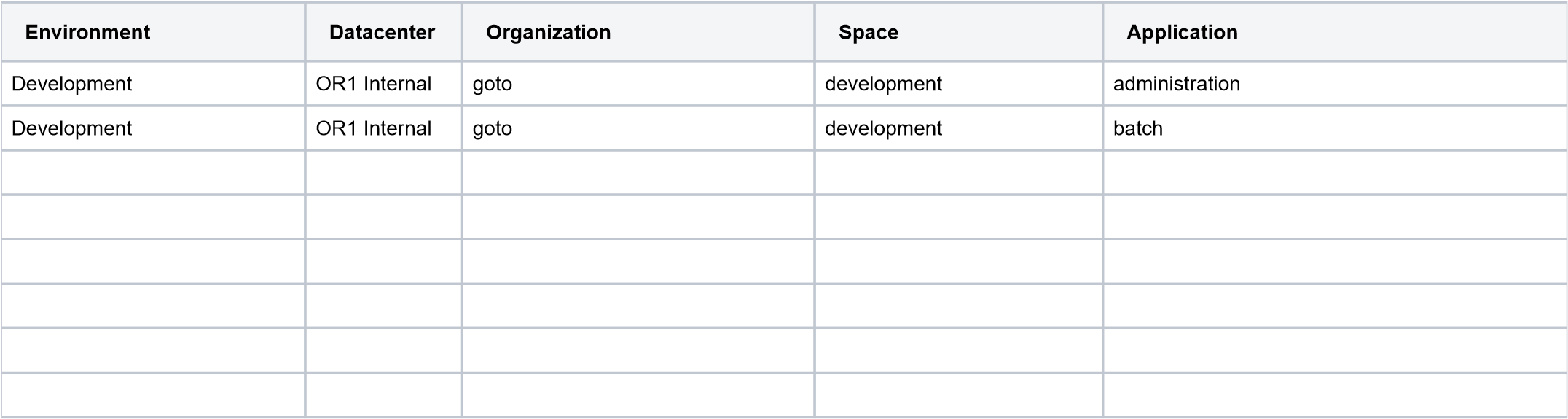The image size is (1568, 419).
Task: Select the first row's Environment cell
Action: point(153,84)
